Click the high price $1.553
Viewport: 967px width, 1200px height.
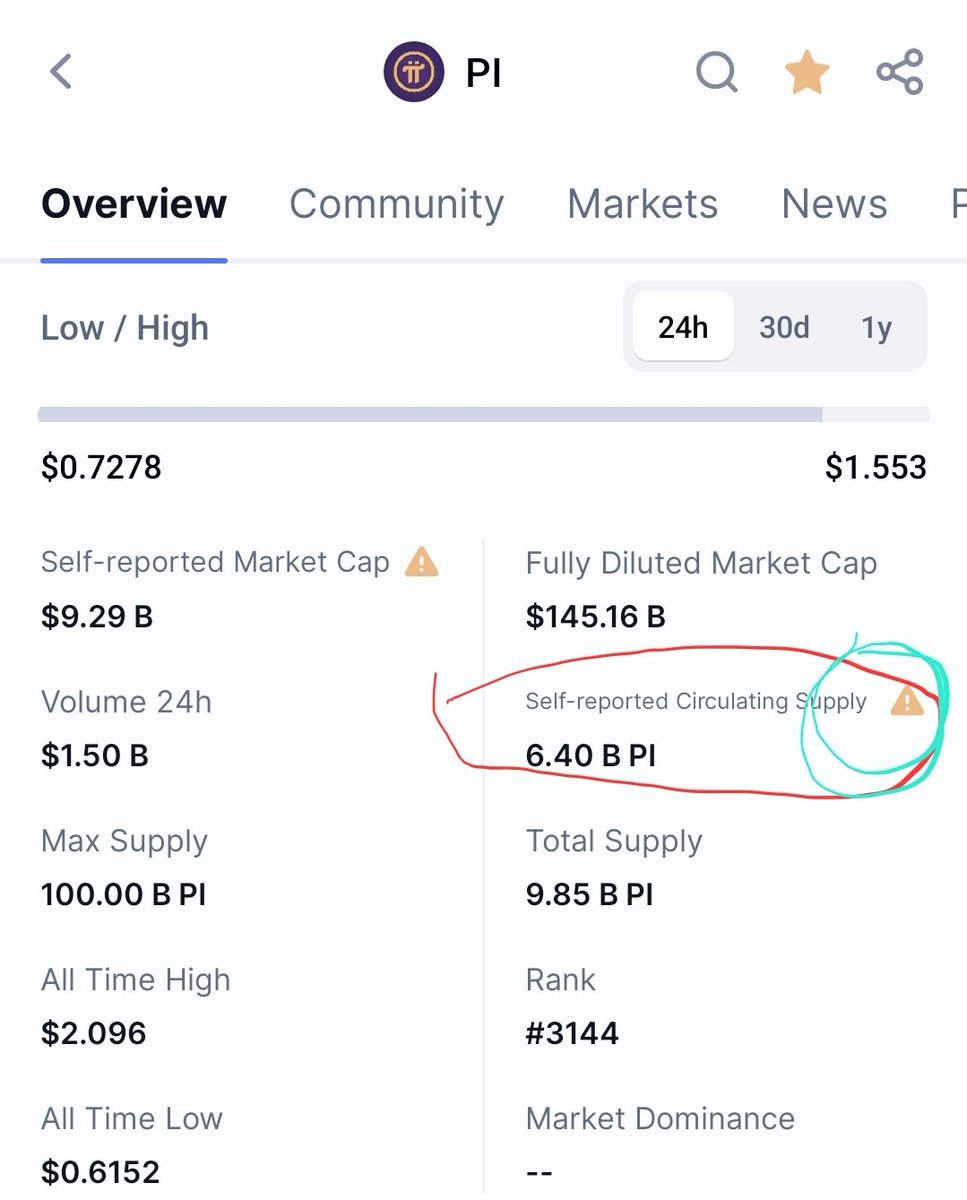(x=876, y=467)
